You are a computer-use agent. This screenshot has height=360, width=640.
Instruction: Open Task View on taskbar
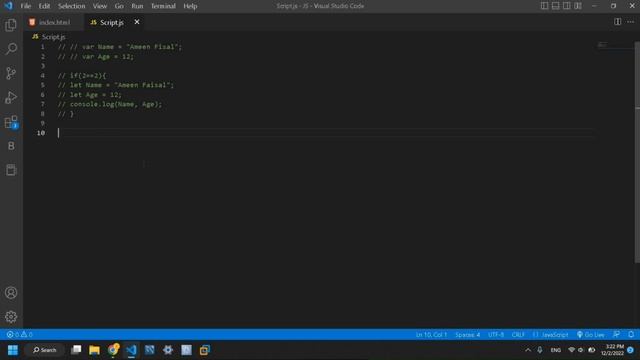pos(76,350)
